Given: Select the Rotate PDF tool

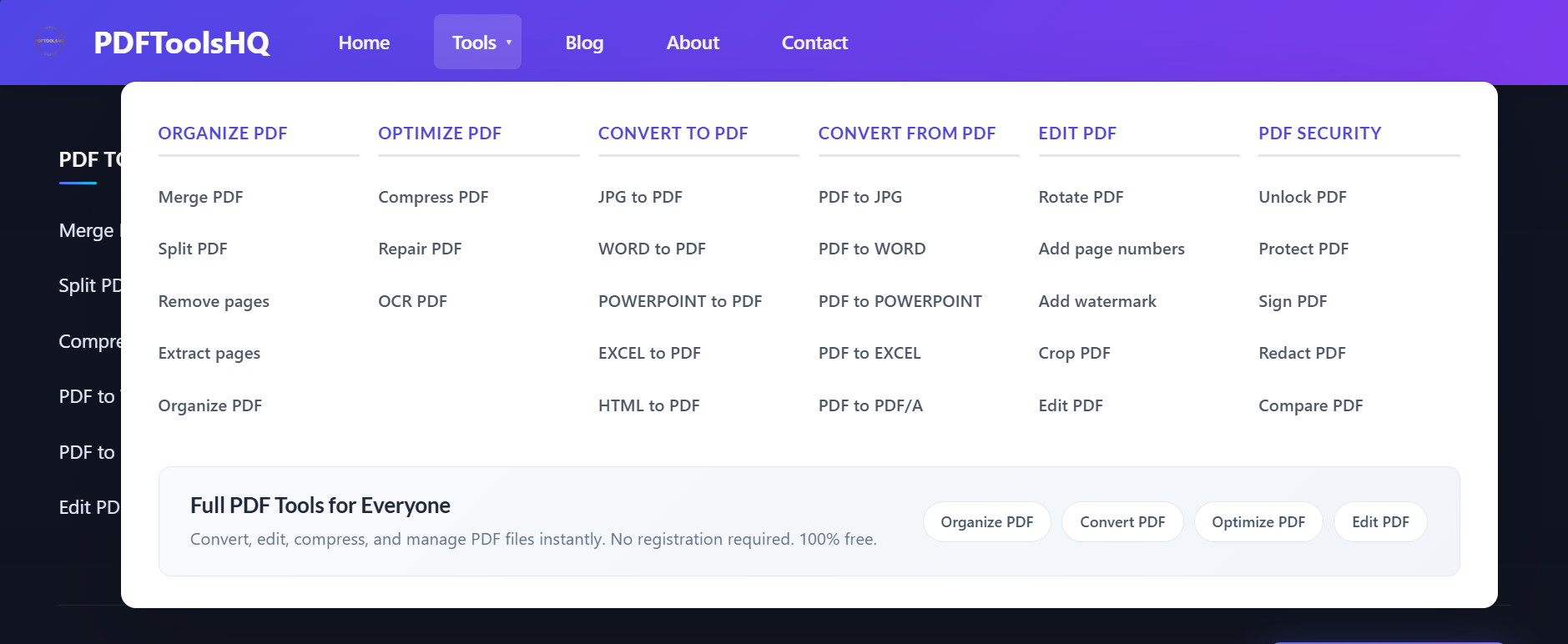Looking at the screenshot, I should pyautogui.click(x=1081, y=197).
